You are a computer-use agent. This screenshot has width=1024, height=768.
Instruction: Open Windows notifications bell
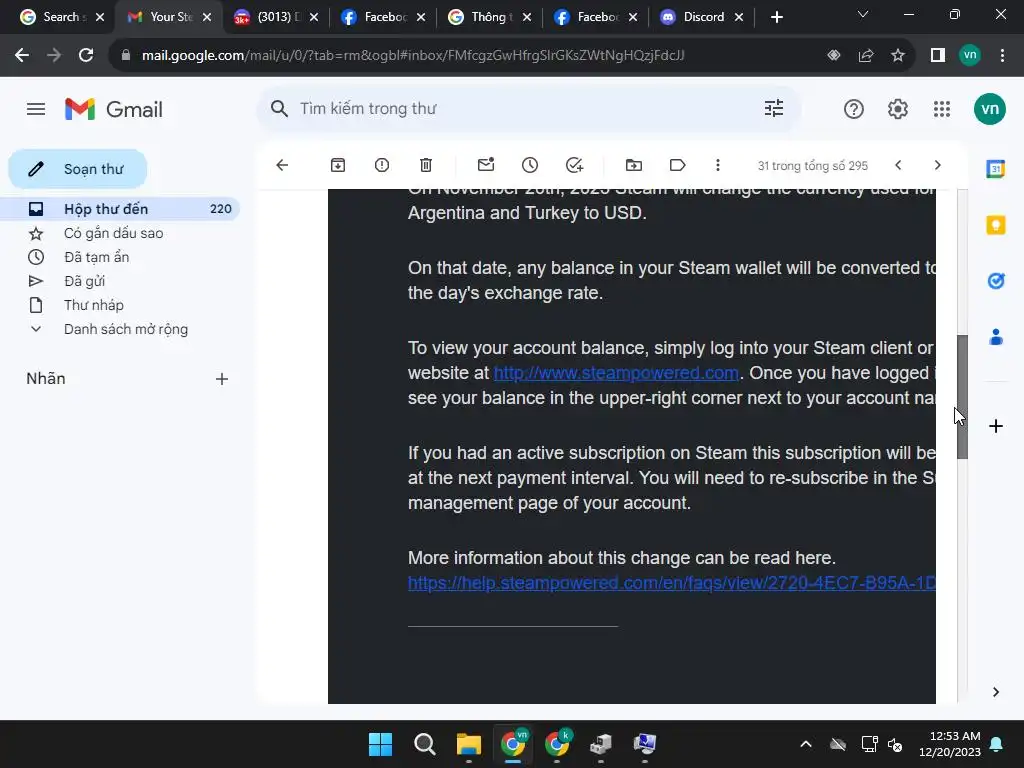point(997,744)
